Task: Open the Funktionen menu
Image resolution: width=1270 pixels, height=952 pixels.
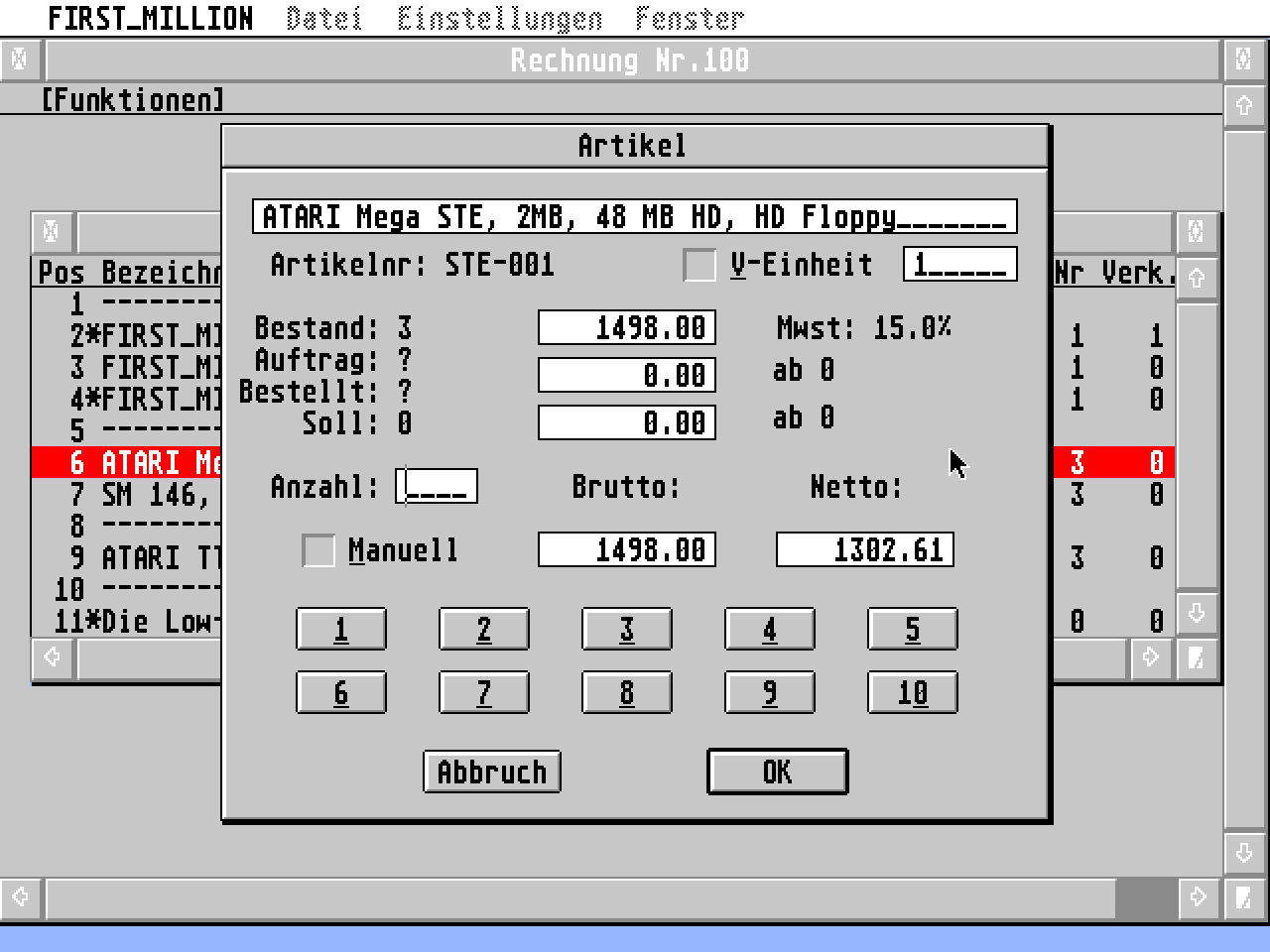Action: pos(133,99)
